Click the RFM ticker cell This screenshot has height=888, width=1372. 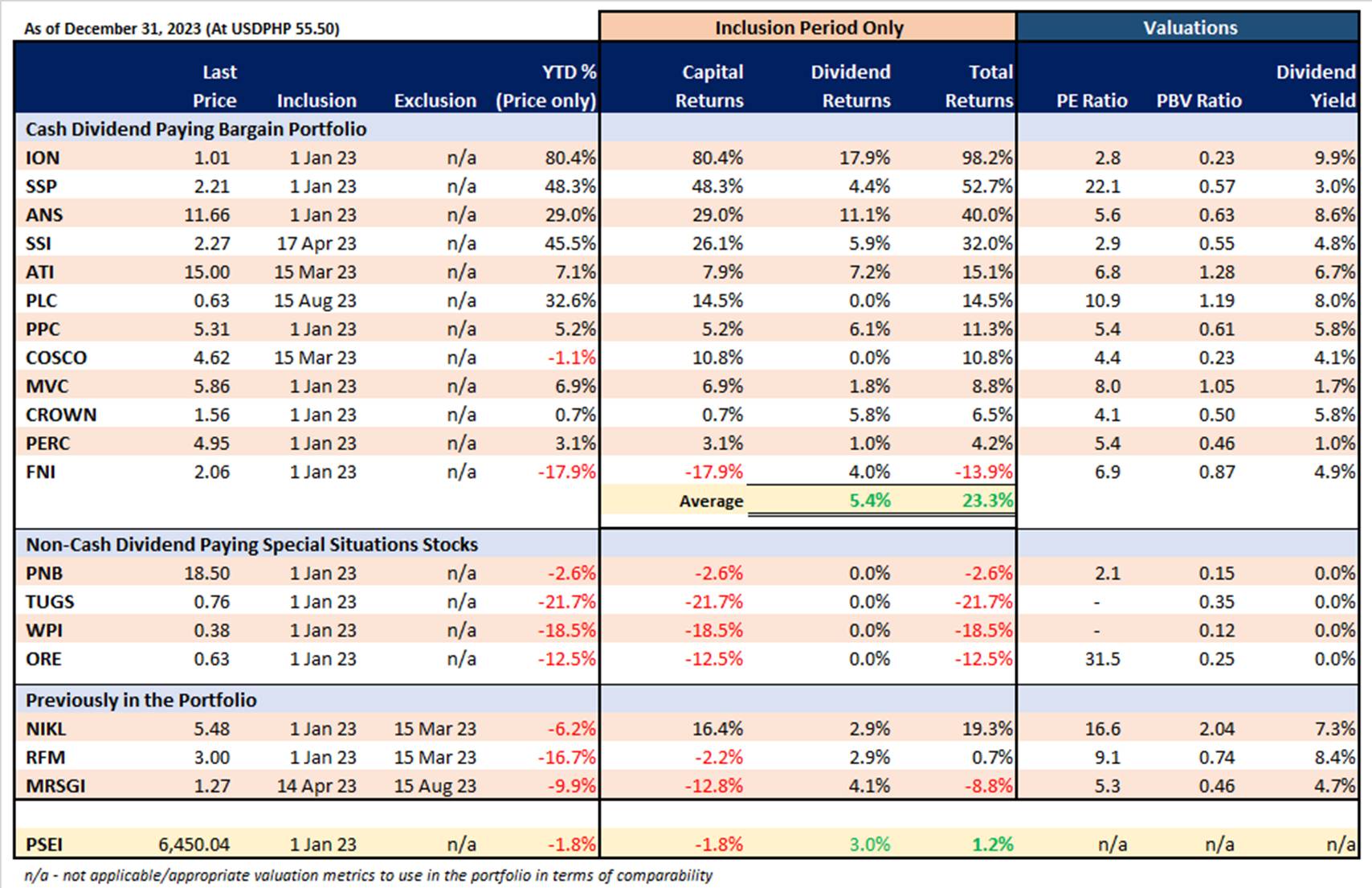(x=45, y=757)
